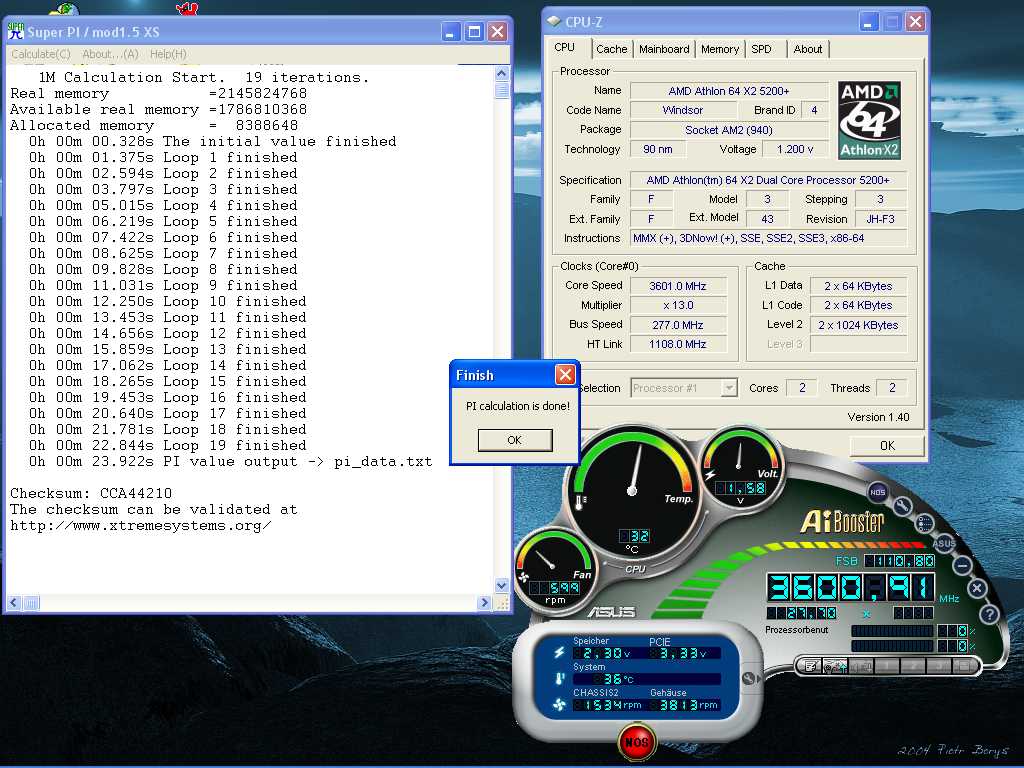Click the Gehäuse 3813 rpm readout

tap(684, 705)
